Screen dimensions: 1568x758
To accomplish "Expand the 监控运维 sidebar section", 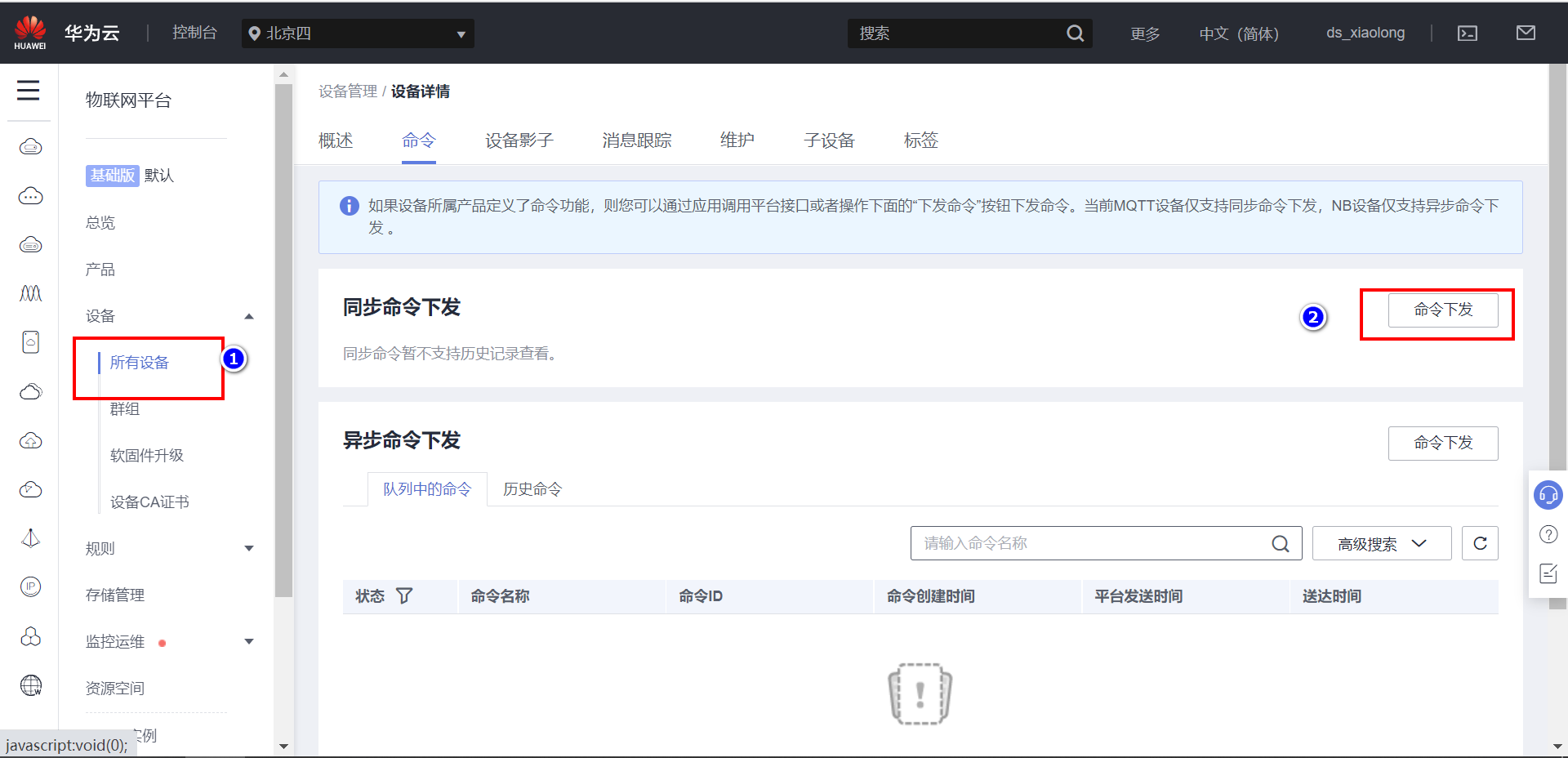I will pyautogui.click(x=249, y=641).
